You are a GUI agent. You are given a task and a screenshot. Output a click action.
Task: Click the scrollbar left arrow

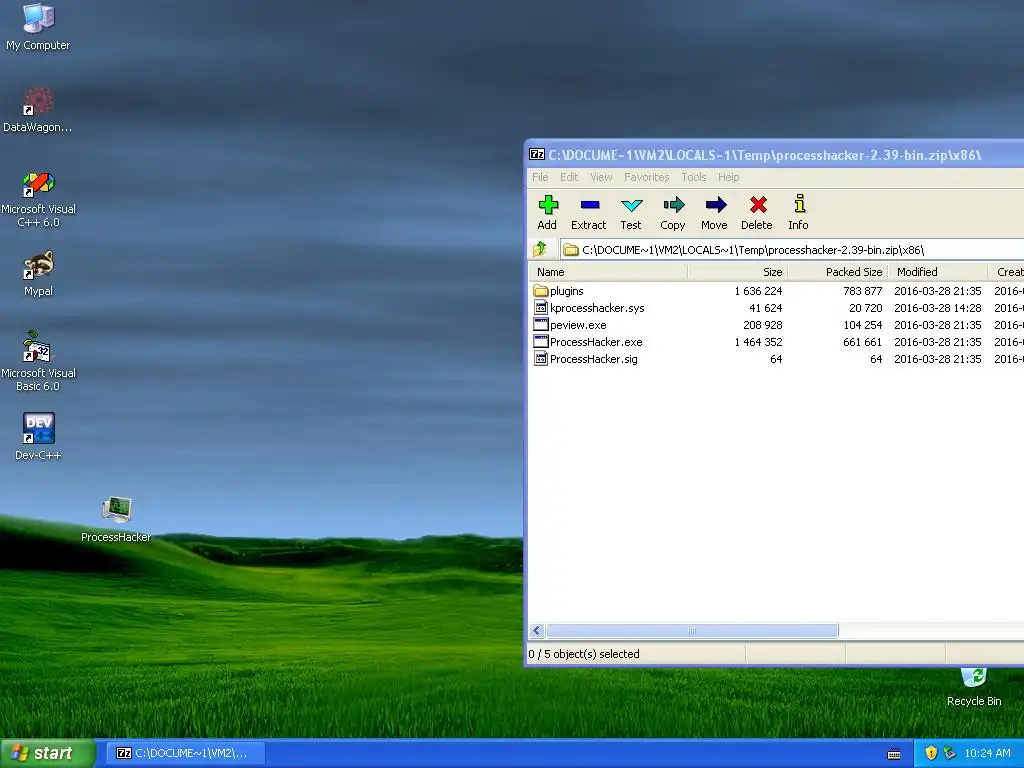(537, 630)
